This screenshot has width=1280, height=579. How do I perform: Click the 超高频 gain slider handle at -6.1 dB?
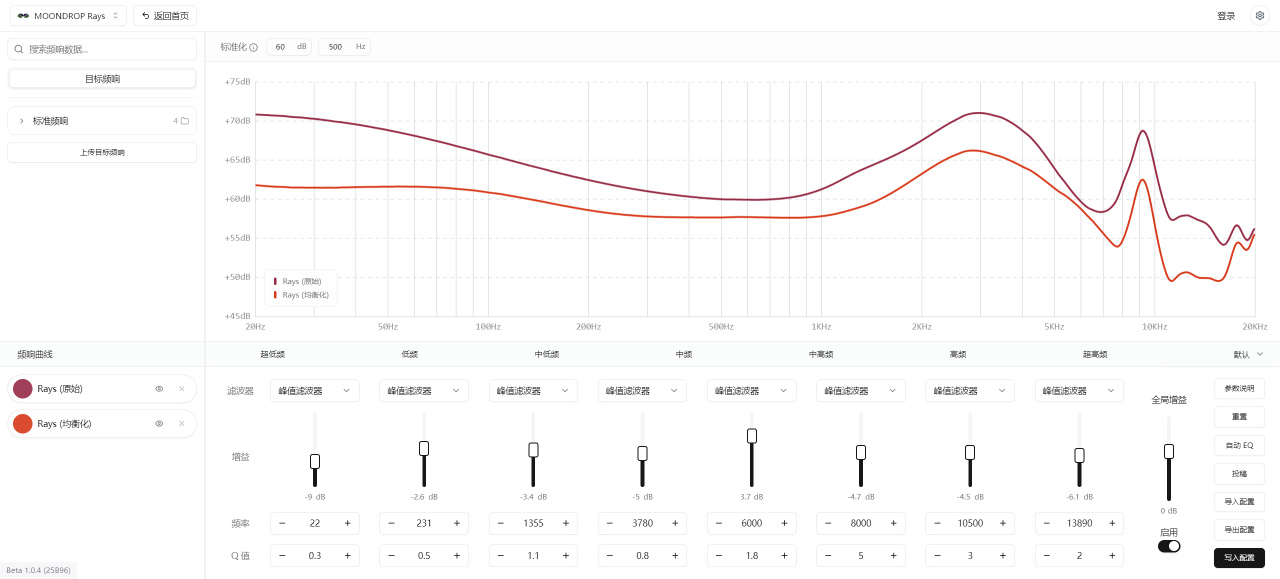coord(1079,455)
